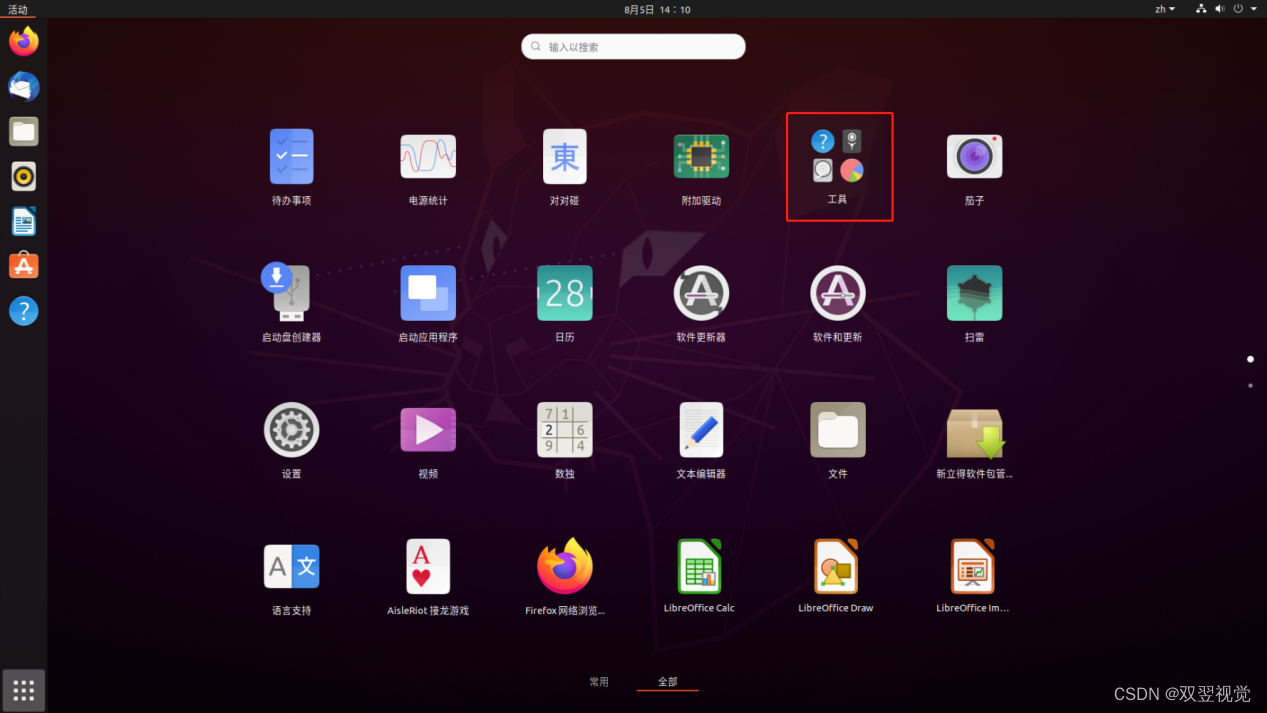This screenshot has width=1267, height=713.
Task: Open 启动应用程序 startup applications
Action: 428,293
